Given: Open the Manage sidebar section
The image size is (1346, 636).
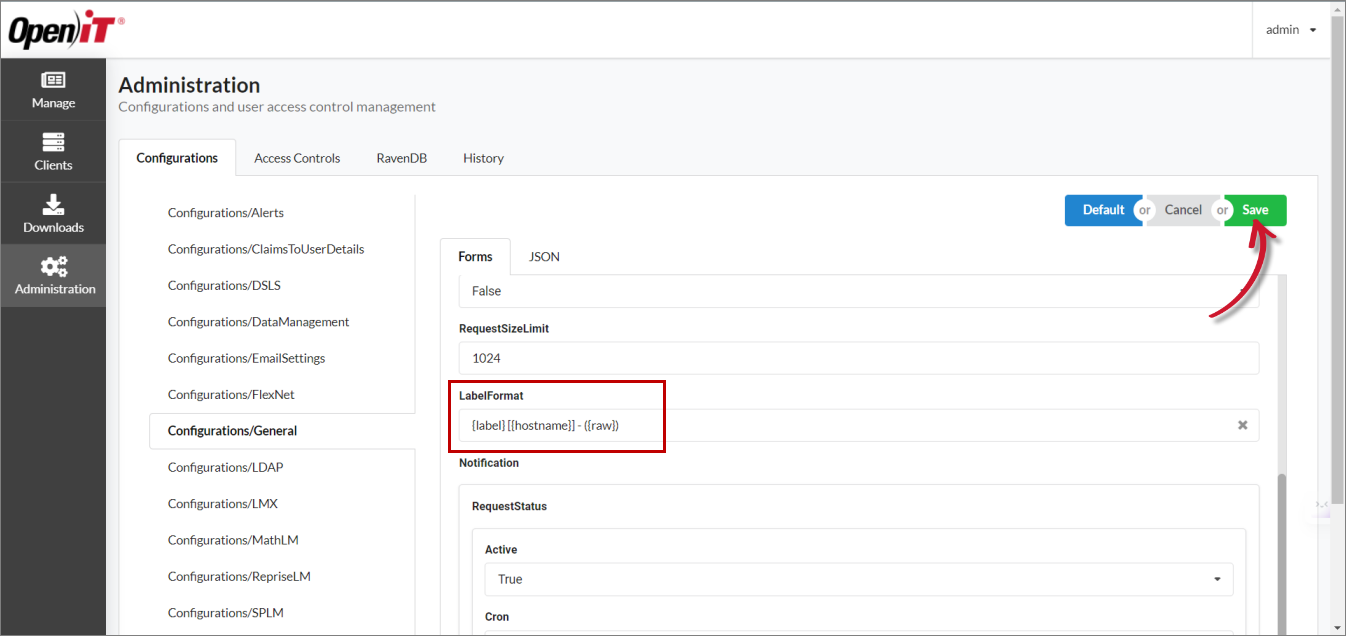Looking at the screenshot, I should 53,90.
